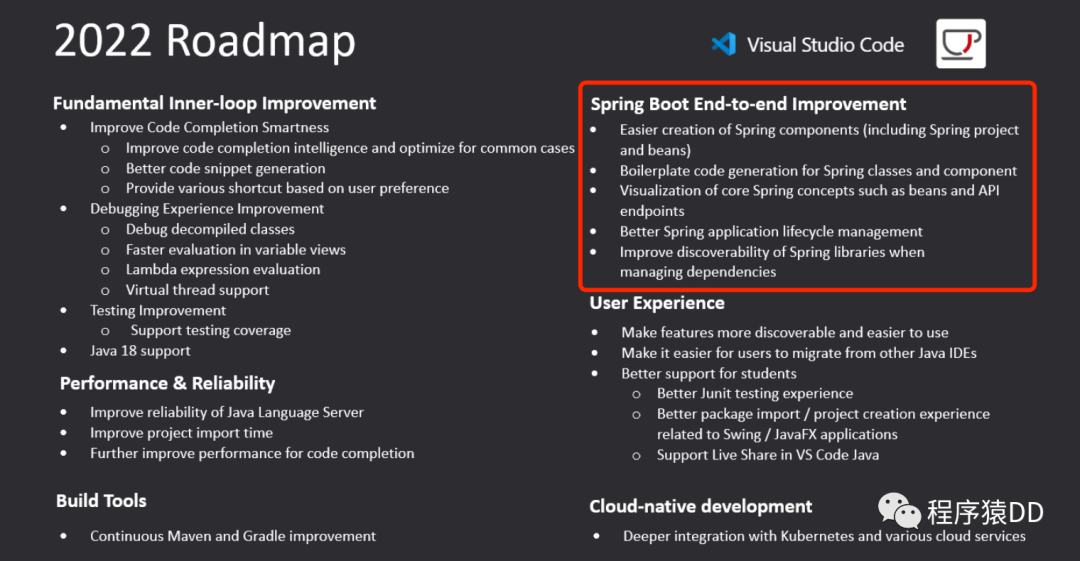Click the Lambda expression evaluation item
This screenshot has height=561, width=1080.
point(223,270)
